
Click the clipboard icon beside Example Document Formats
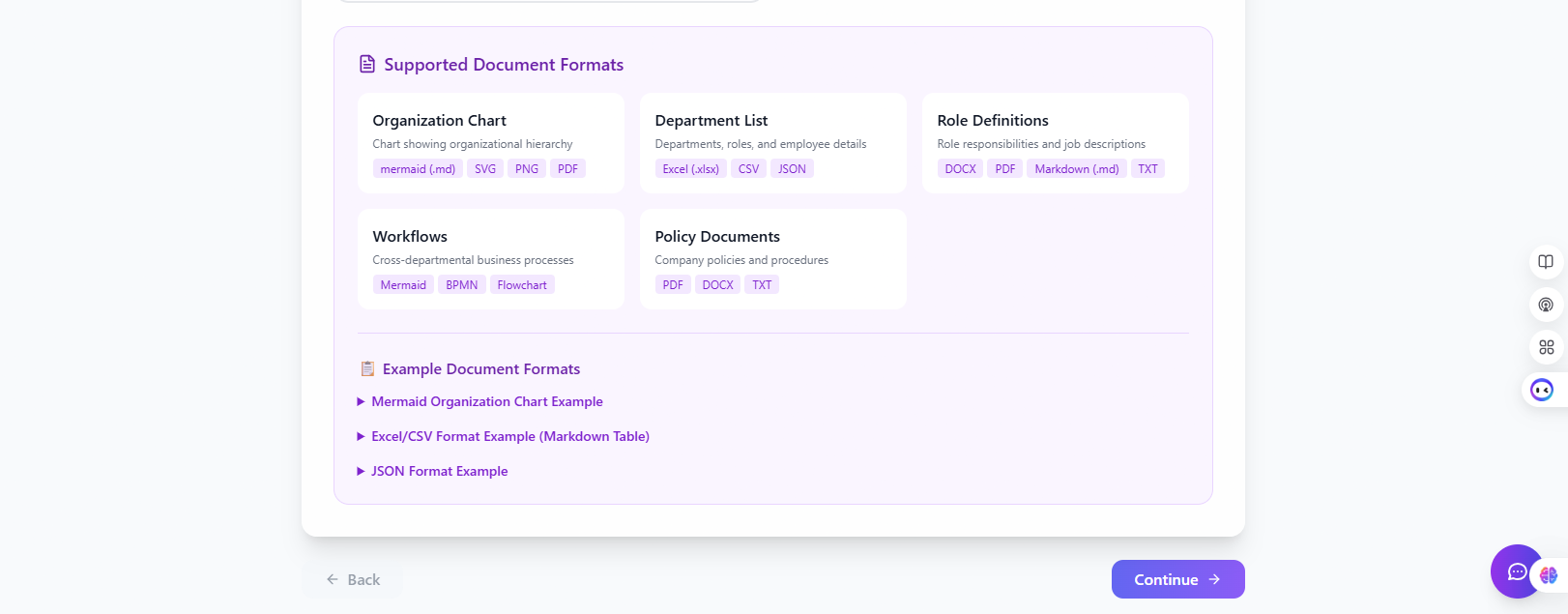367,369
